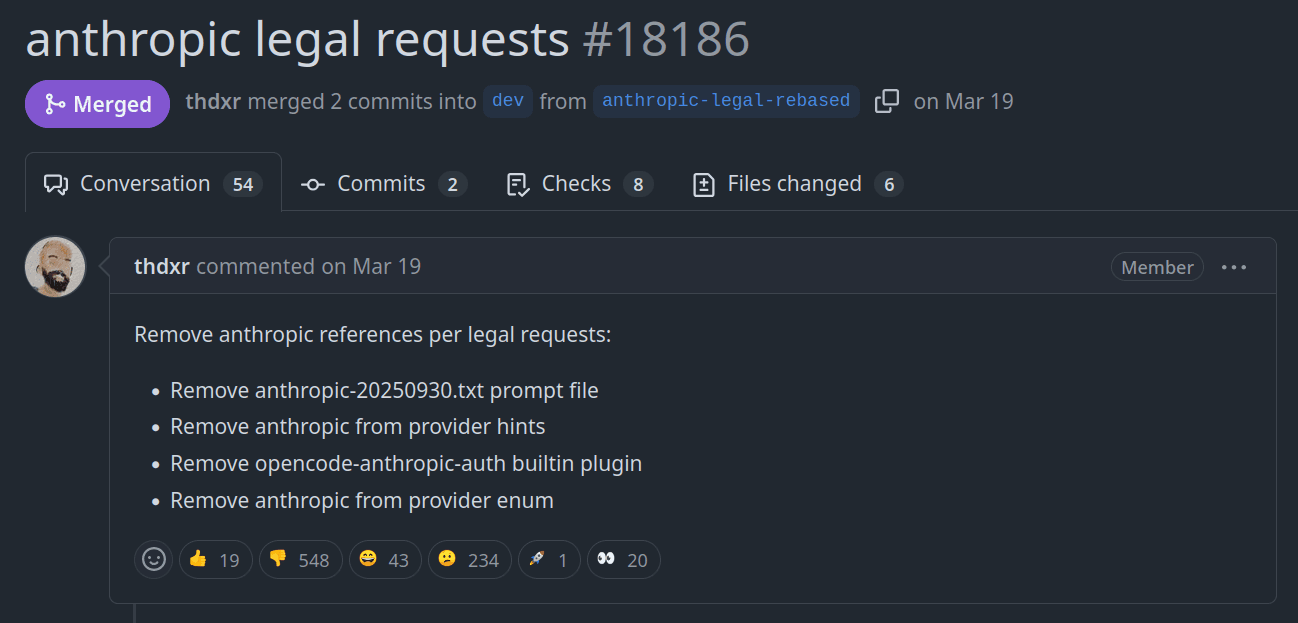Click the 'on Mar 19' merge date
Screen dimensions: 1298x623
click(x=964, y=101)
